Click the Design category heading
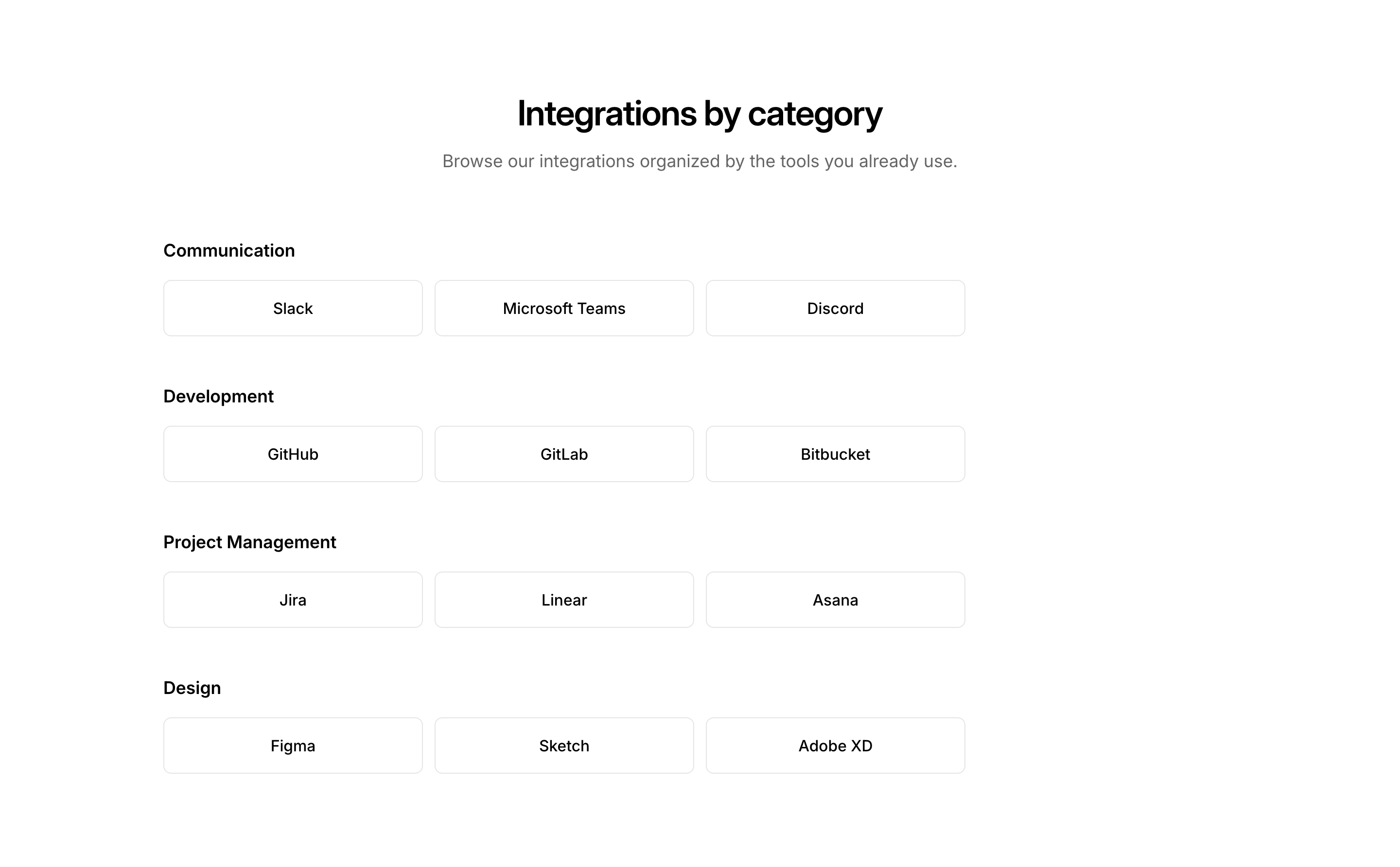1400x867 pixels. (x=192, y=688)
